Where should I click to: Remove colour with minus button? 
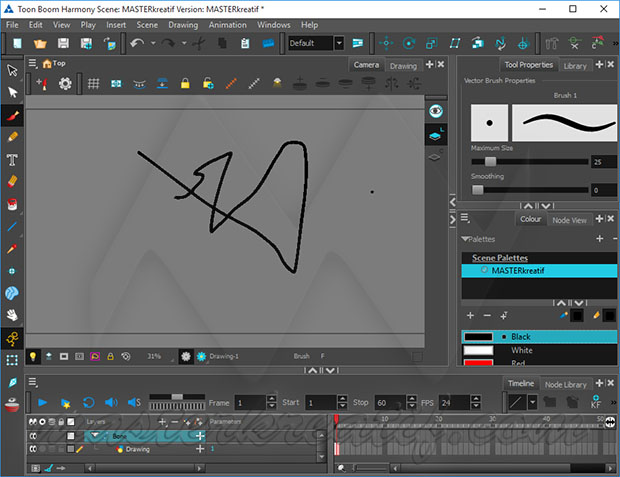(487, 315)
